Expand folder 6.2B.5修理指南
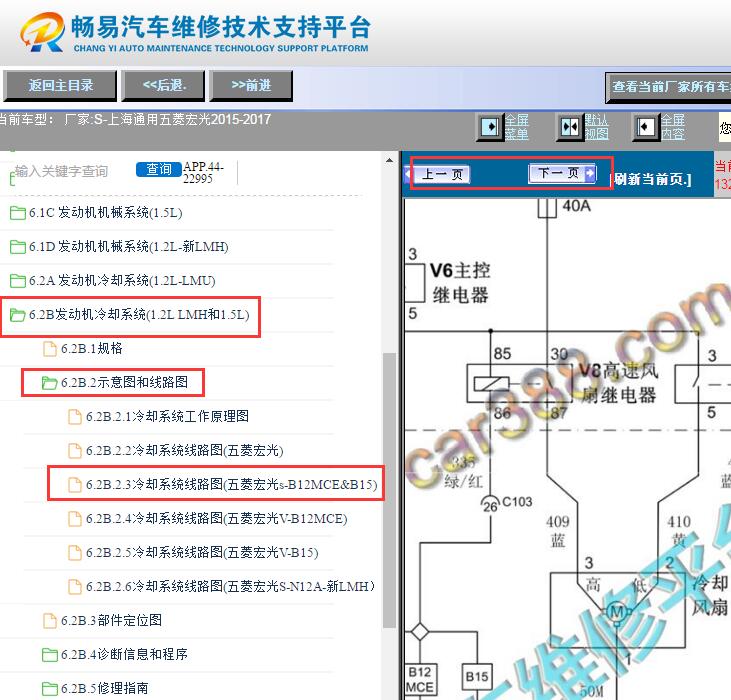Screen dimensions: 731x700 pos(105,688)
